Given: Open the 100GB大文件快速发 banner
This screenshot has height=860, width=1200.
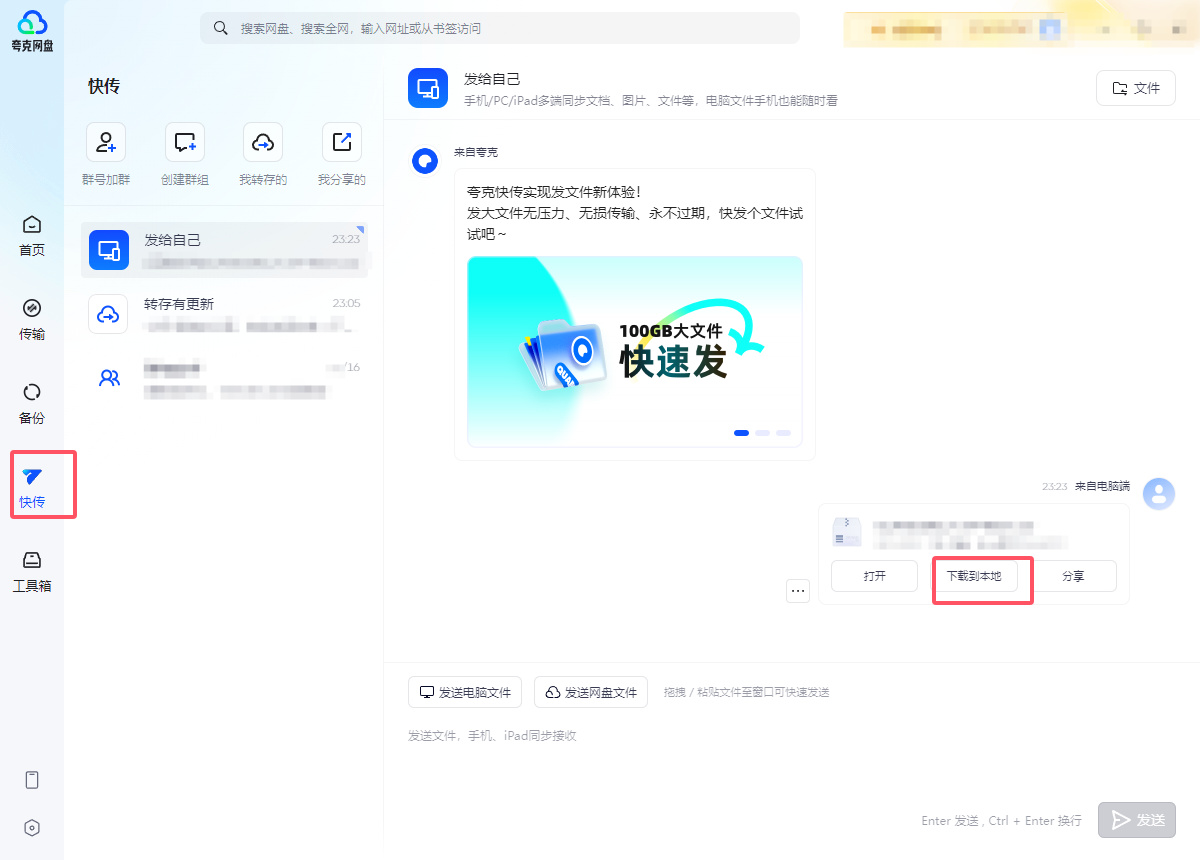Looking at the screenshot, I should [x=635, y=351].
